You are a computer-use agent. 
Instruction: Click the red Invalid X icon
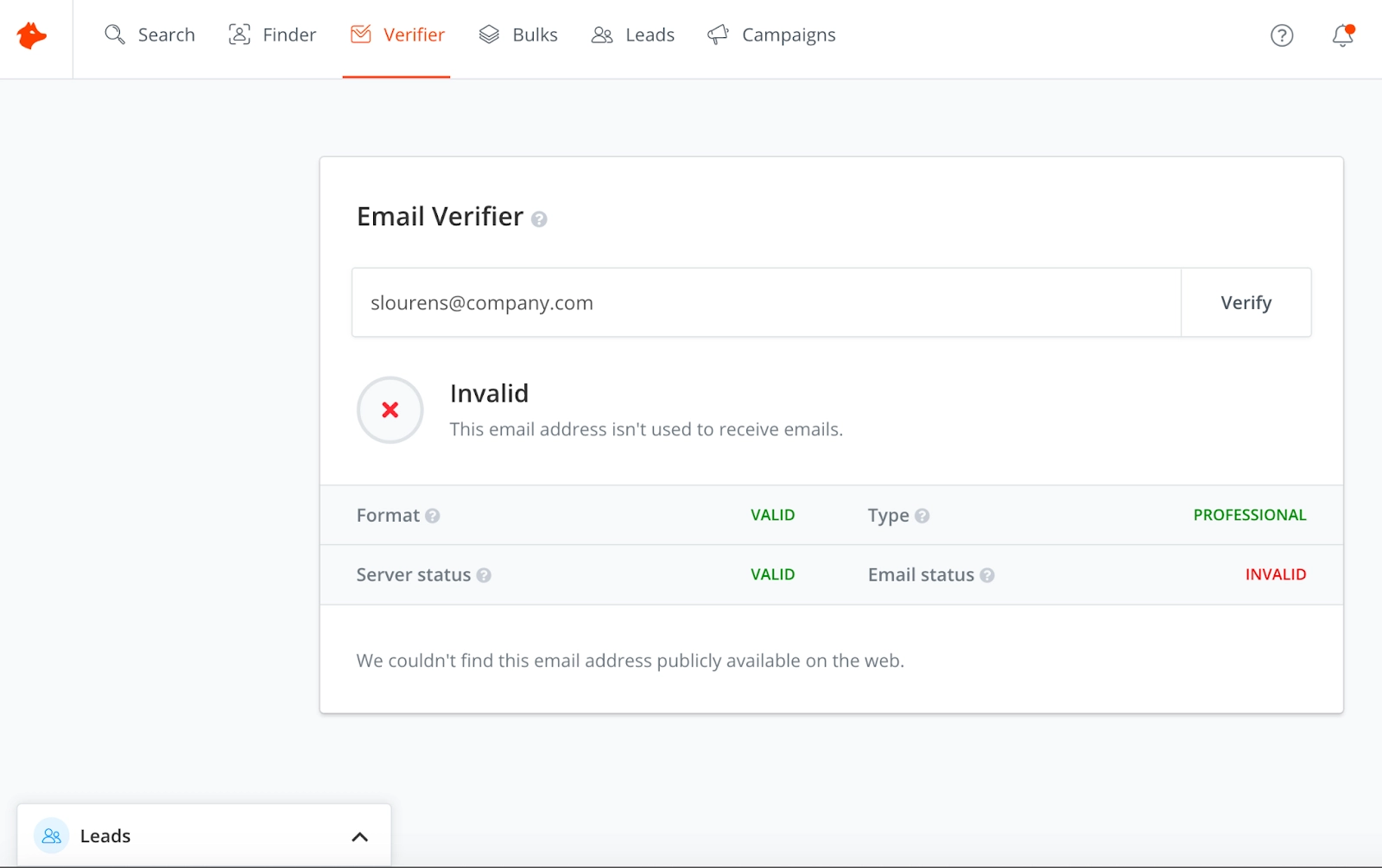(x=389, y=410)
